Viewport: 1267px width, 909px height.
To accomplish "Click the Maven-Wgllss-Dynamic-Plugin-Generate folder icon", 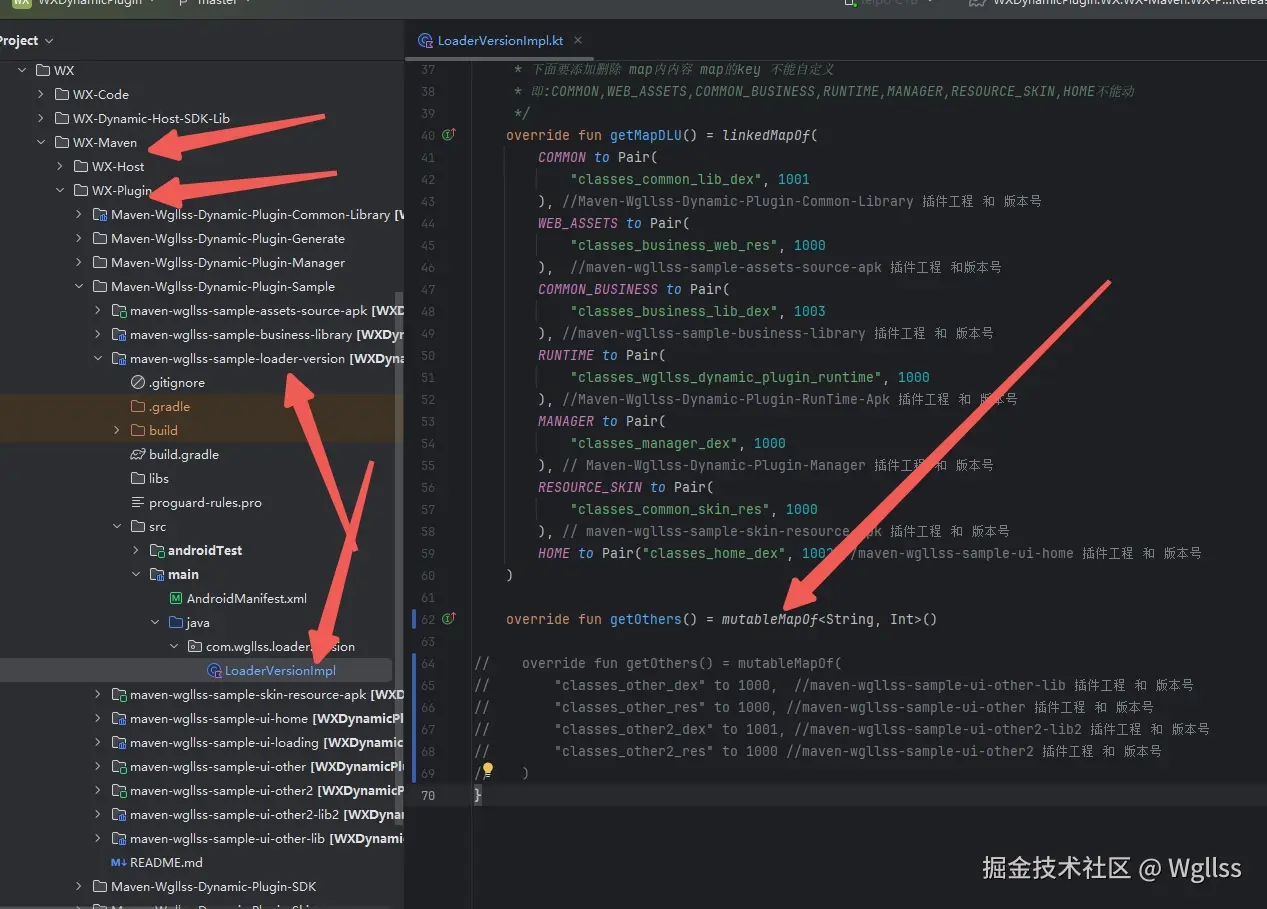I will point(100,239).
